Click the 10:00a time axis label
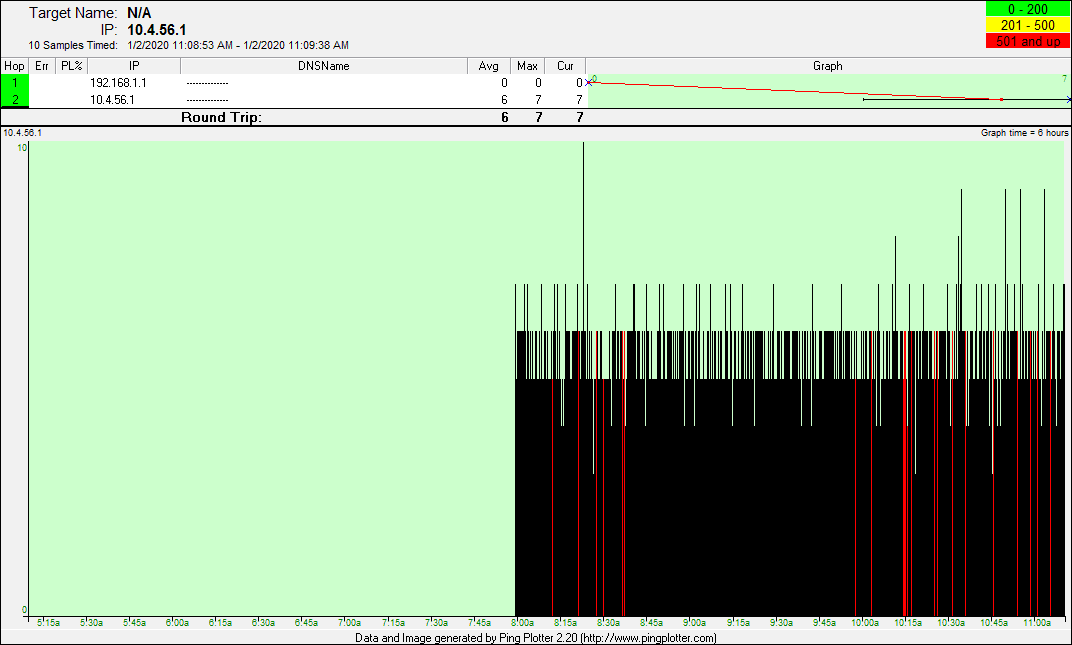The width and height of the screenshot is (1072, 645). pos(868,623)
